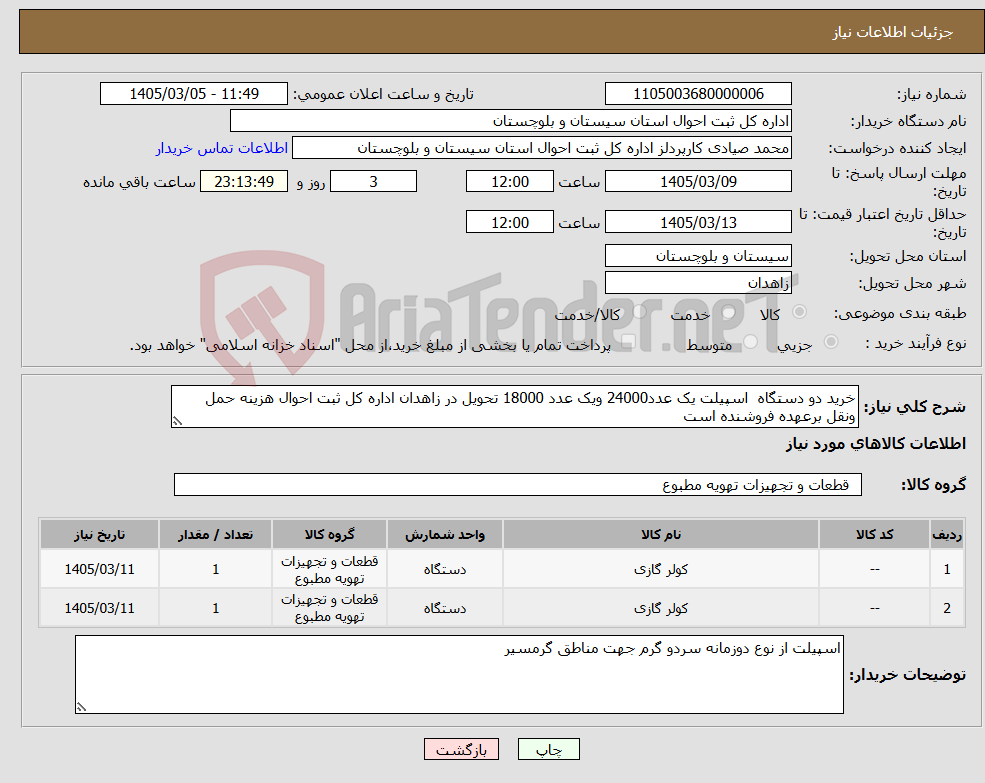
Task: Select the کالا radio button
Action: click(x=800, y=312)
